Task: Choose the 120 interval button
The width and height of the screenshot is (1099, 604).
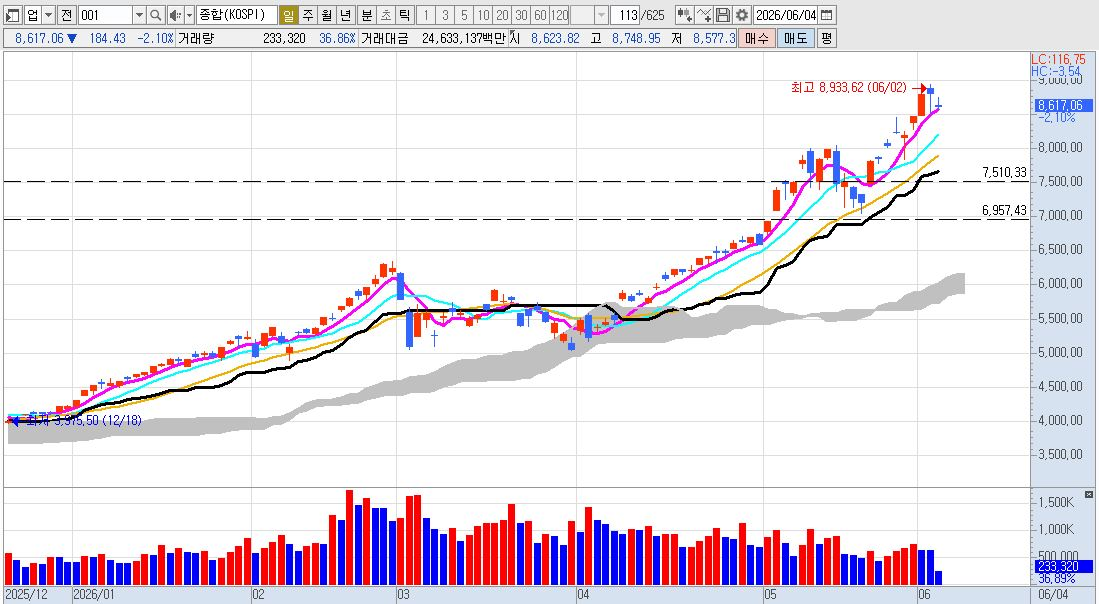Action: (559, 15)
